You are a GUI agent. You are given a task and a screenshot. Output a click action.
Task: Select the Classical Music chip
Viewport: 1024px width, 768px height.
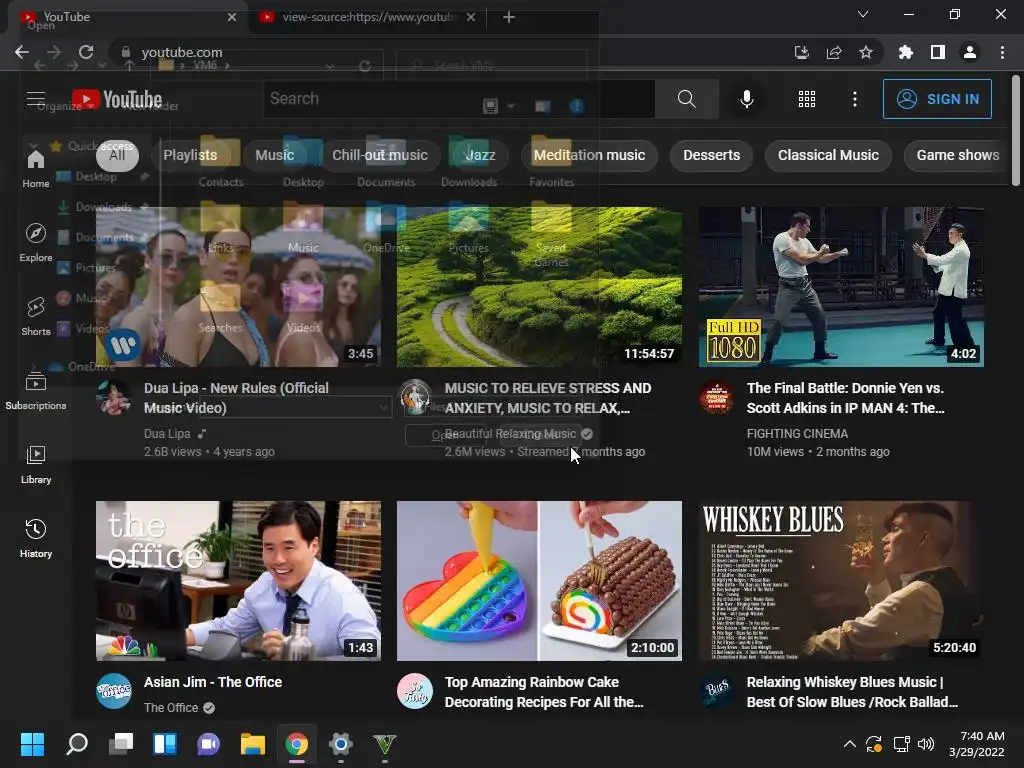tap(828, 155)
